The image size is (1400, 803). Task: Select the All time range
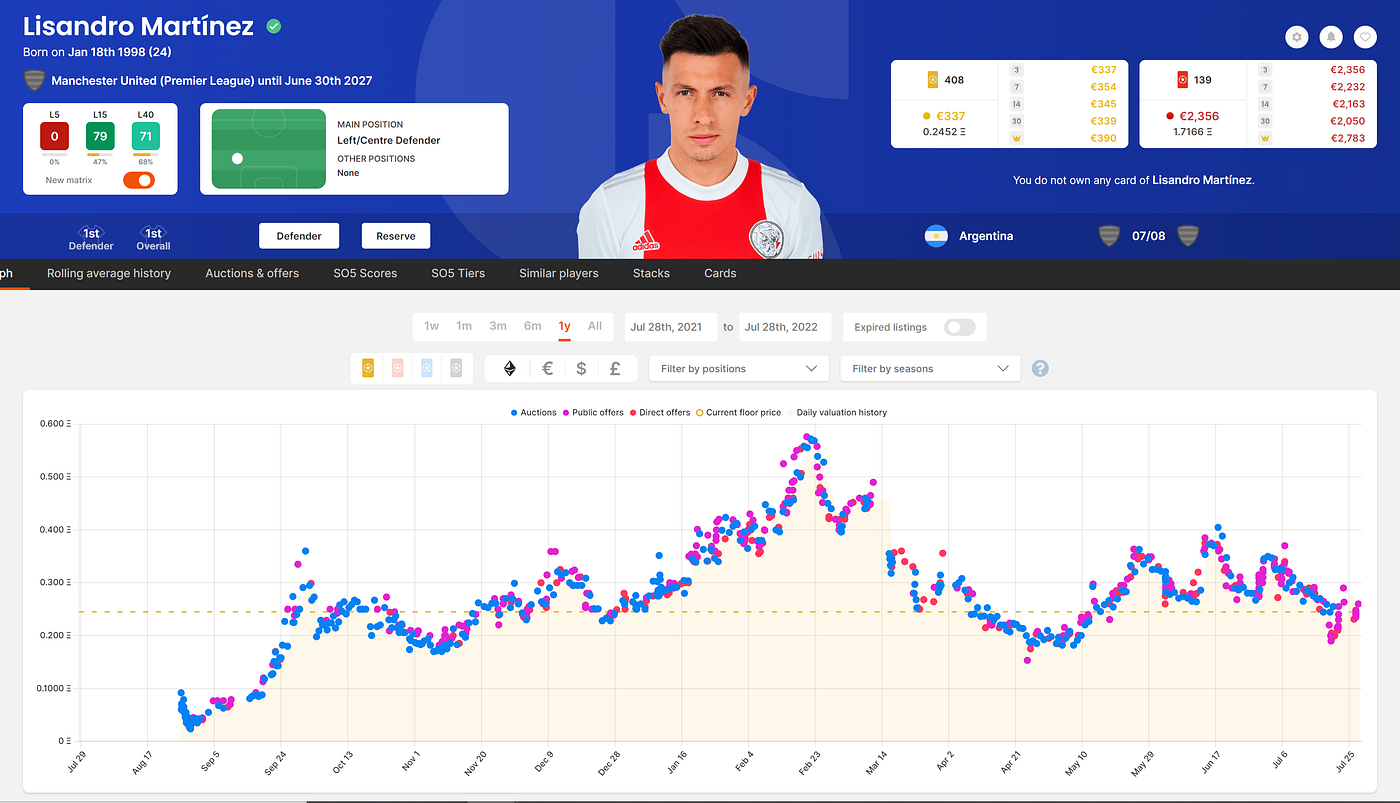click(595, 326)
